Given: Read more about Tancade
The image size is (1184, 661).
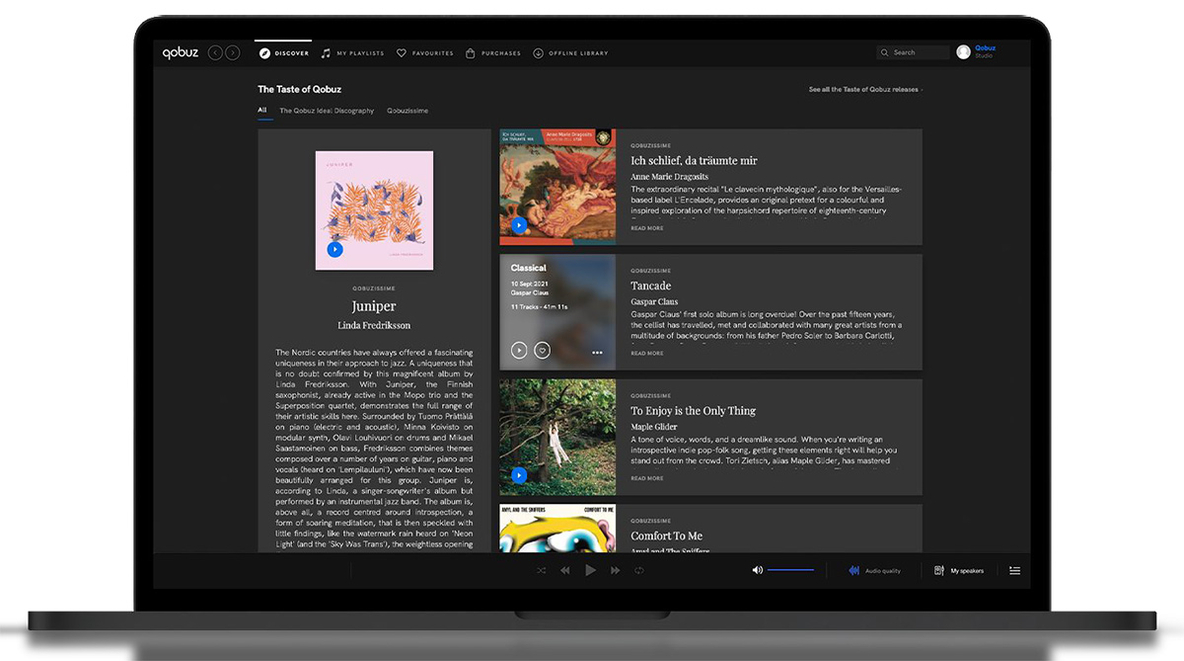Looking at the screenshot, I should point(647,354).
